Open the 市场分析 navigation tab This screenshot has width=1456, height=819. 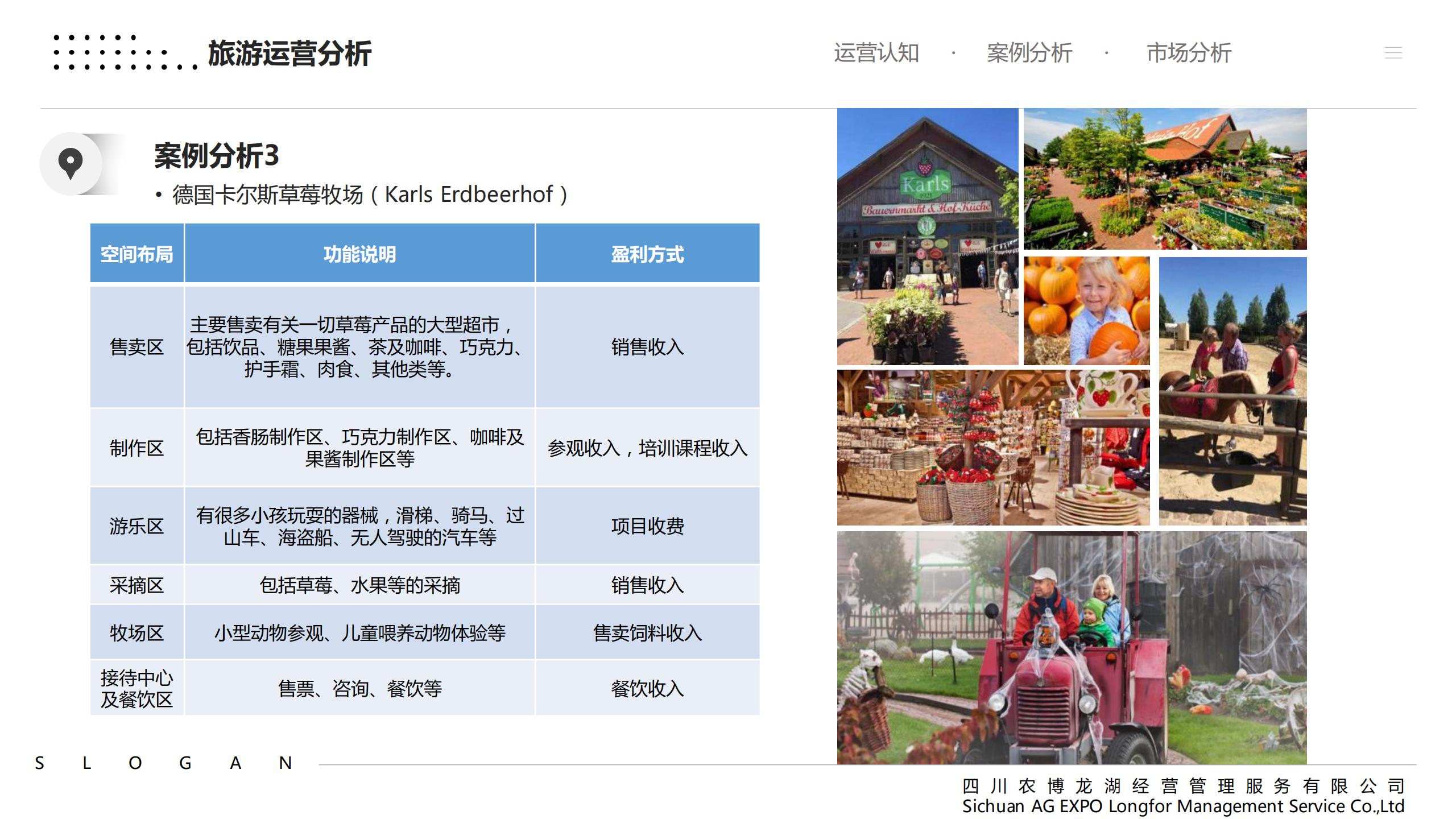point(1189,53)
